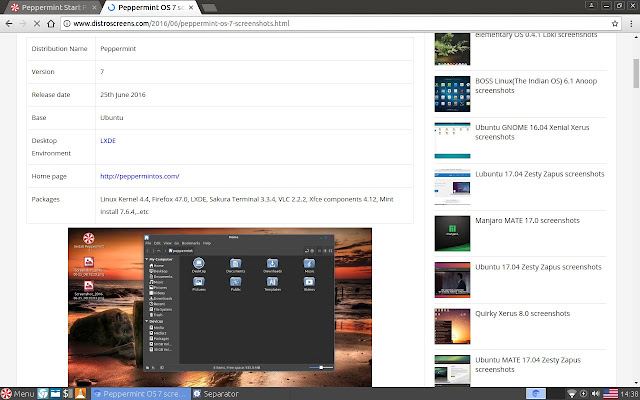The image size is (640, 400).
Task: Click the page vertical scrollbar thumb
Action: point(636,73)
